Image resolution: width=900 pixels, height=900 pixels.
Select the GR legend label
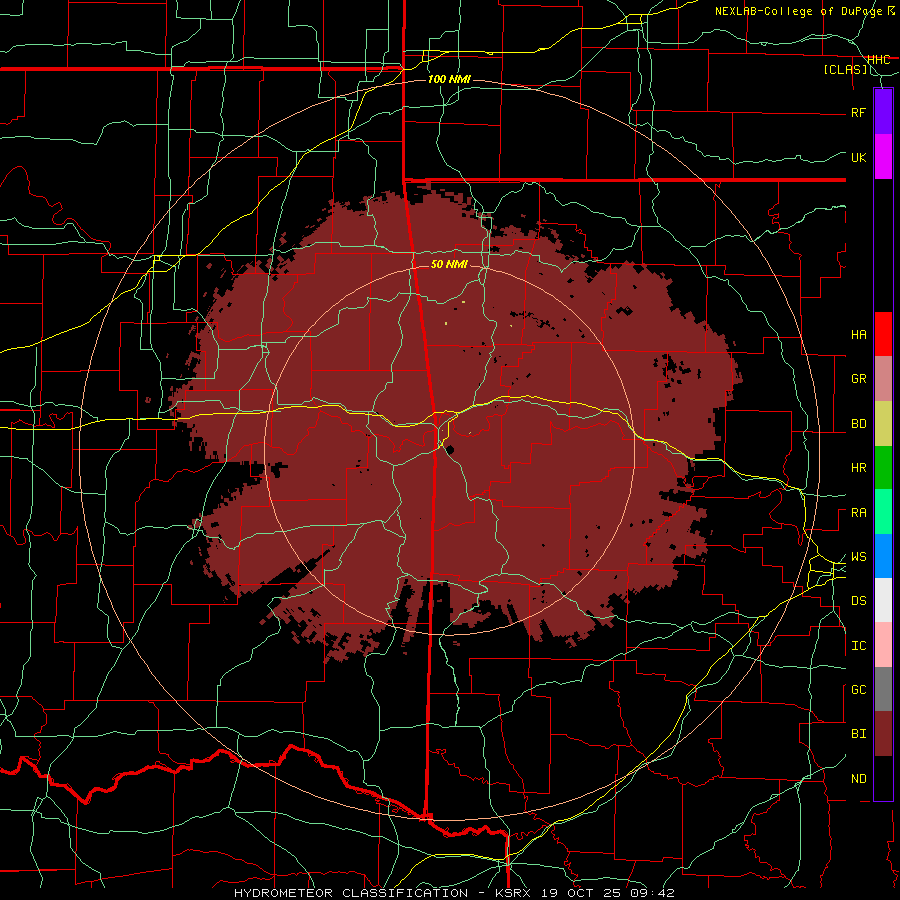click(x=858, y=379)
